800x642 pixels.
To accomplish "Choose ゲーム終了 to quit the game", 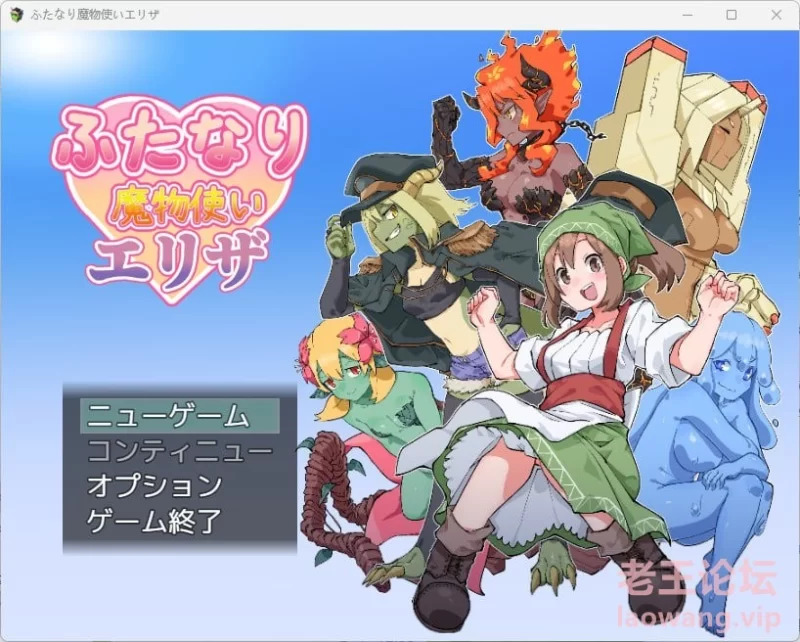I will click(154, 521).
